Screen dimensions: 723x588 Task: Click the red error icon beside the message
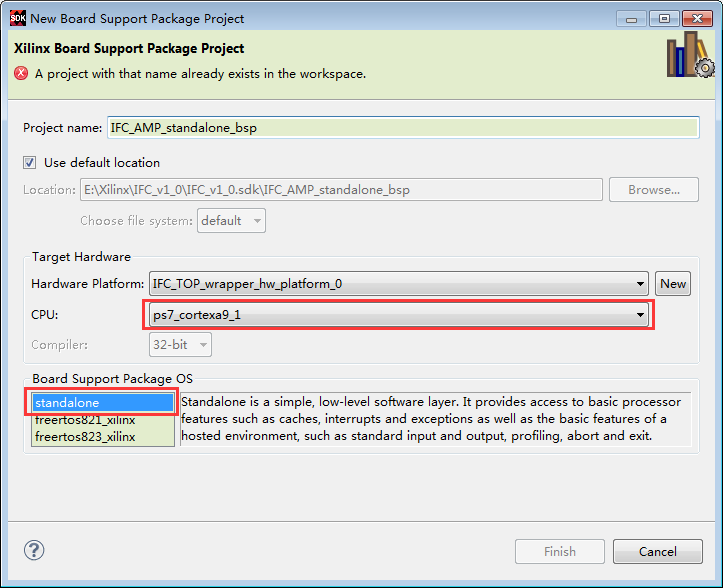click(x=21, y=73)
